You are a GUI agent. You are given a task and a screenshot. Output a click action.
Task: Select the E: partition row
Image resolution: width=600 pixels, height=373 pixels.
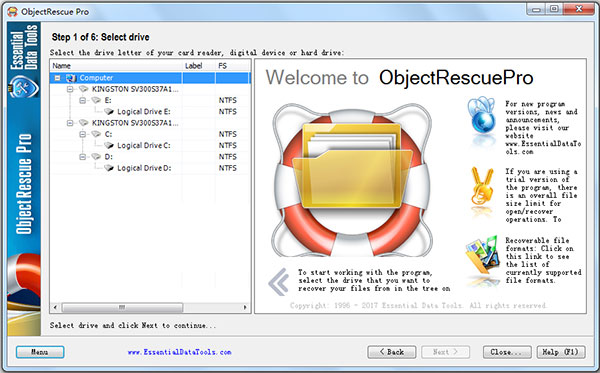[150, 100]
